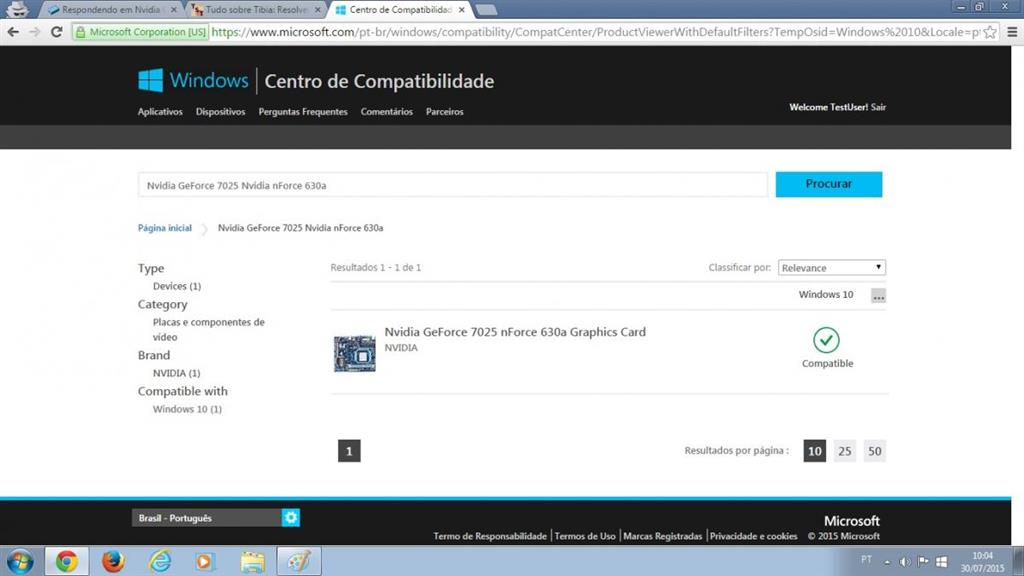Filter by Placas e componentes de vídeo
The height and width of the screenshot is (576, 1024).
209,329
